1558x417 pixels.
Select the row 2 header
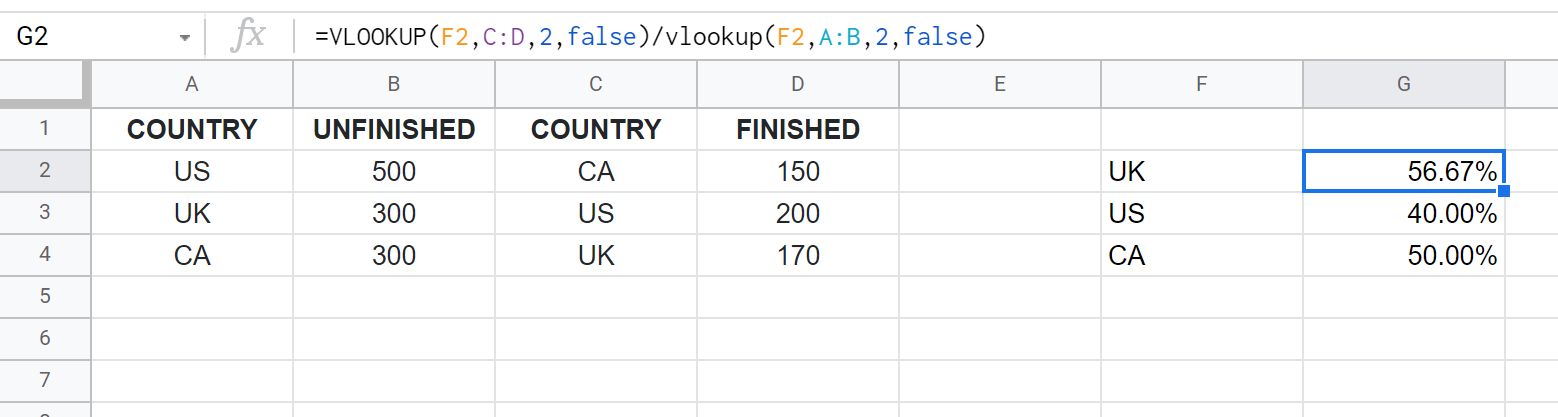45,171
